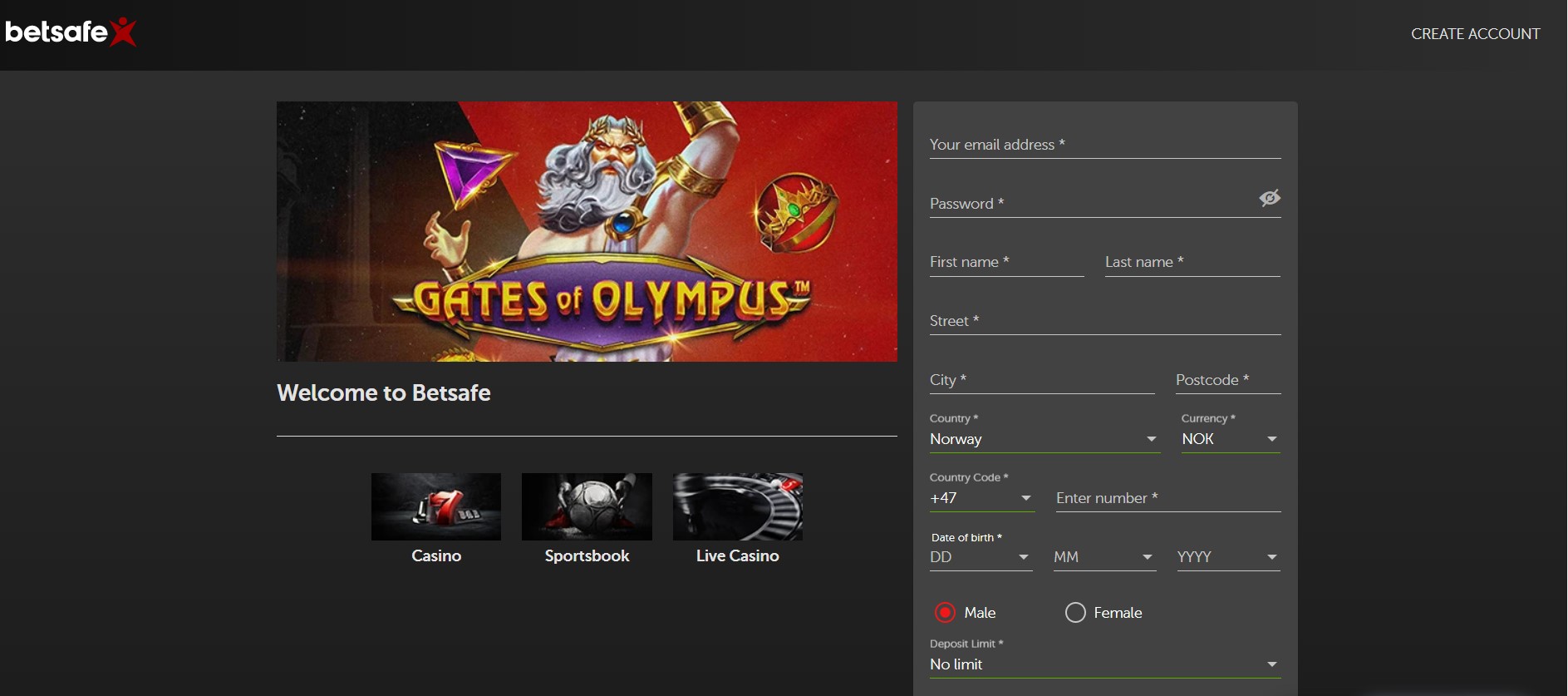The height and width of the screenshot is (696, 1568).
Task: Click the Welcome to Betsafe heading
Action: click(384, 392)
